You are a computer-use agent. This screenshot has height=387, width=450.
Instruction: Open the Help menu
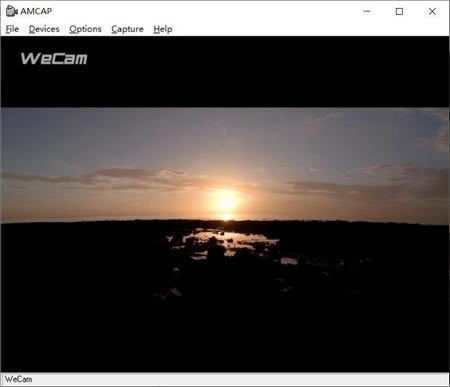163,29
